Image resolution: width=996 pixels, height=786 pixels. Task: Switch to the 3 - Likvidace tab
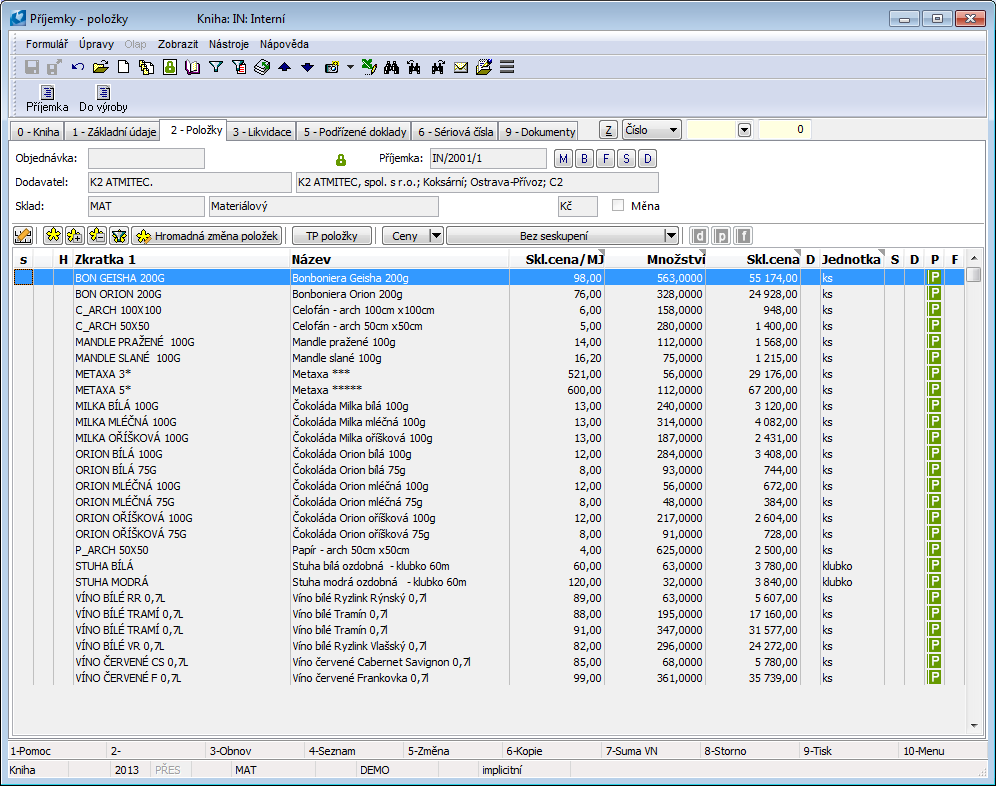(x=262, y=131)
